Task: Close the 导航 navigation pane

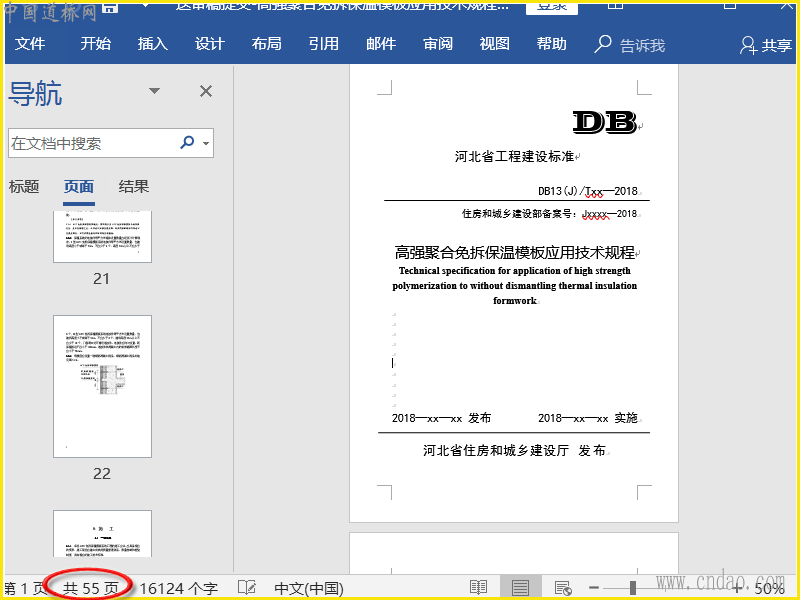Action: 206,92
